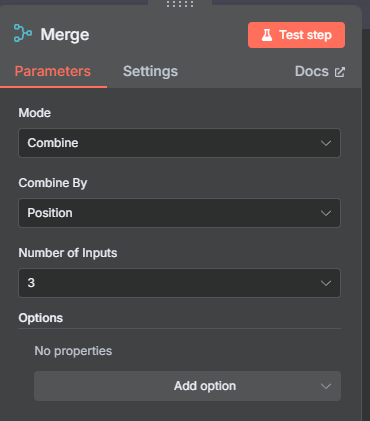This screenshot has width=370, height=421.
Task: Click the Add option dropdown button
Action: (x=187, y=386)
